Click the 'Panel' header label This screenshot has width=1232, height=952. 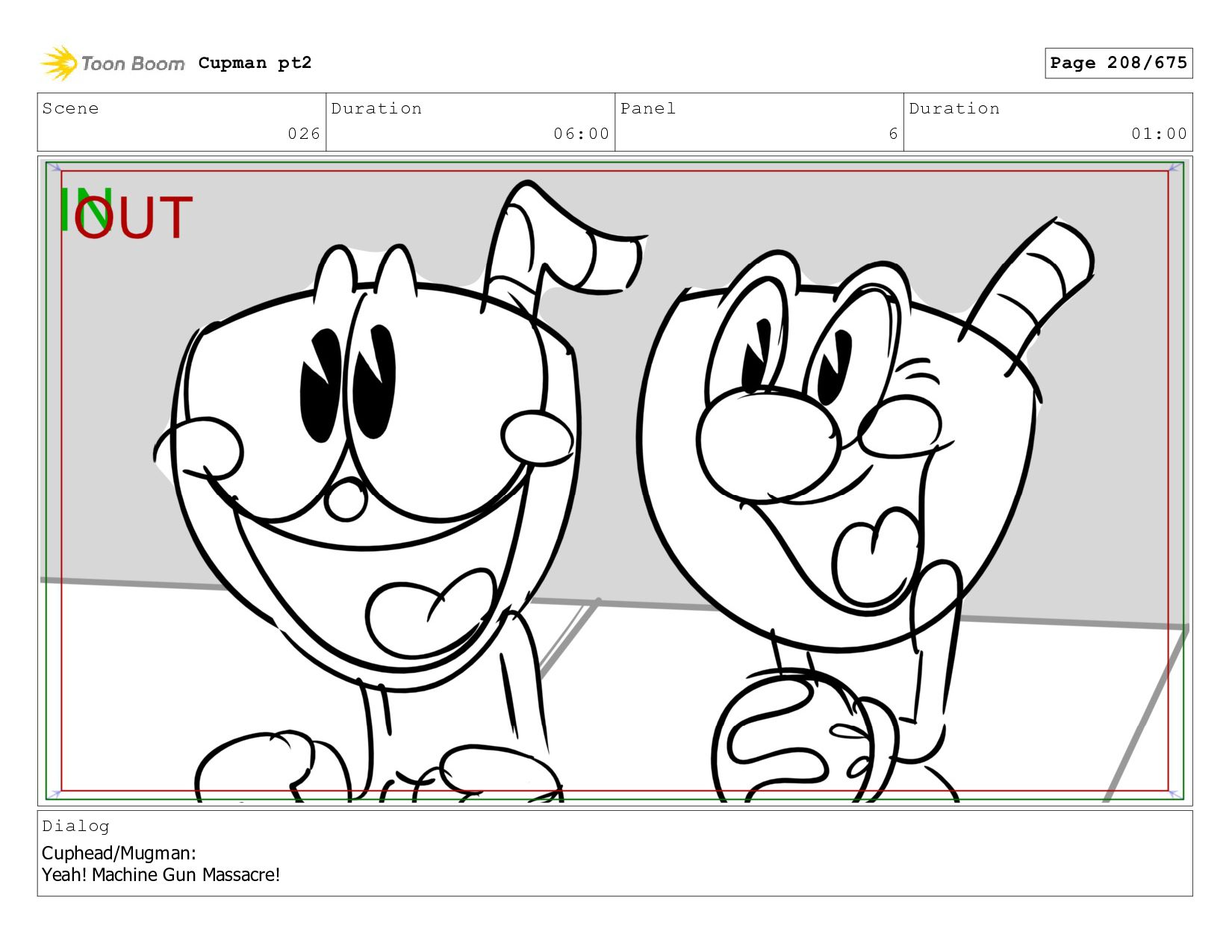(x=648, y=108)
